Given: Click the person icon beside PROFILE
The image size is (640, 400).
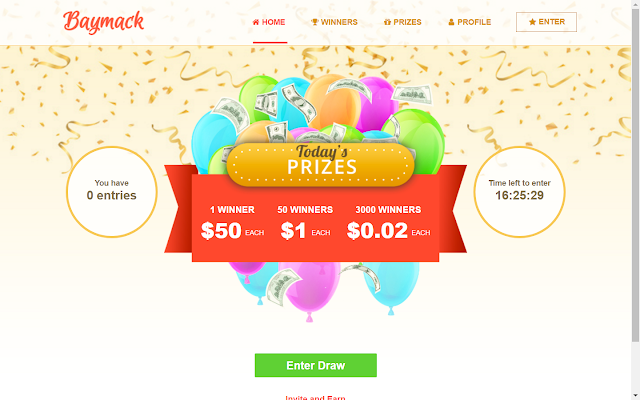Looking at the screenshot, I should (451, 22).
